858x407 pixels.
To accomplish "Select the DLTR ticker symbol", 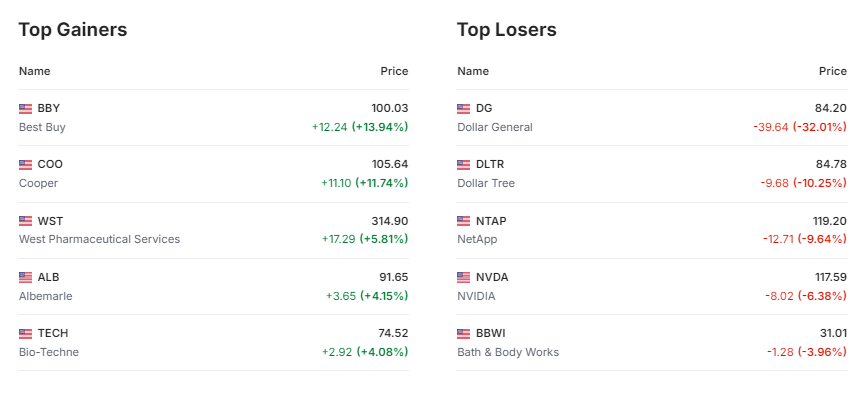I will (490, 164).
